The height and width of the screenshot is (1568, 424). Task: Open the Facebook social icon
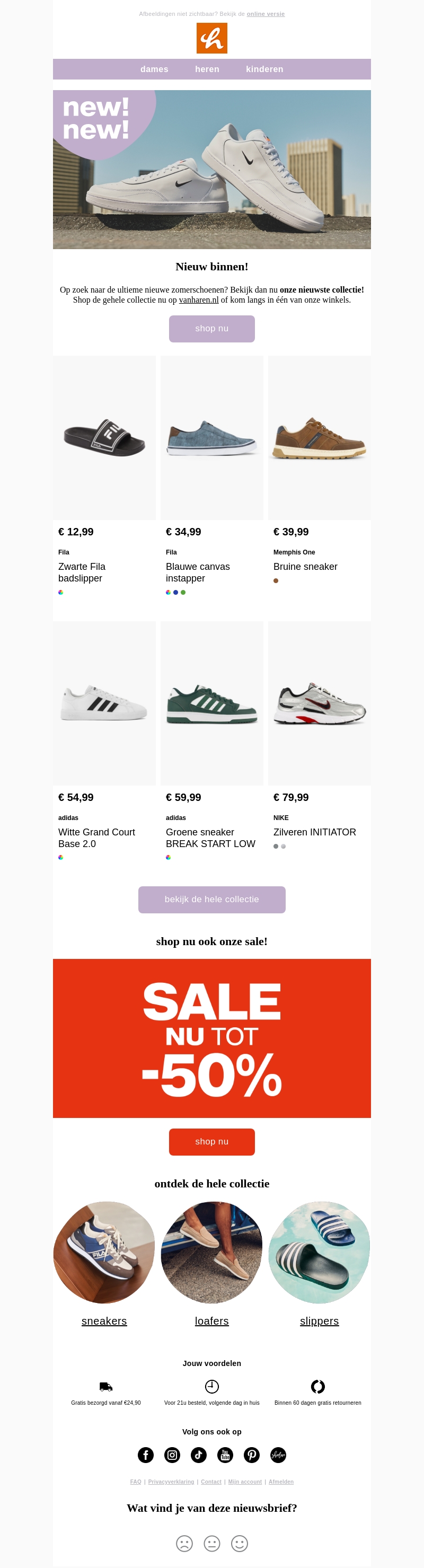(x=146, y=1454)
